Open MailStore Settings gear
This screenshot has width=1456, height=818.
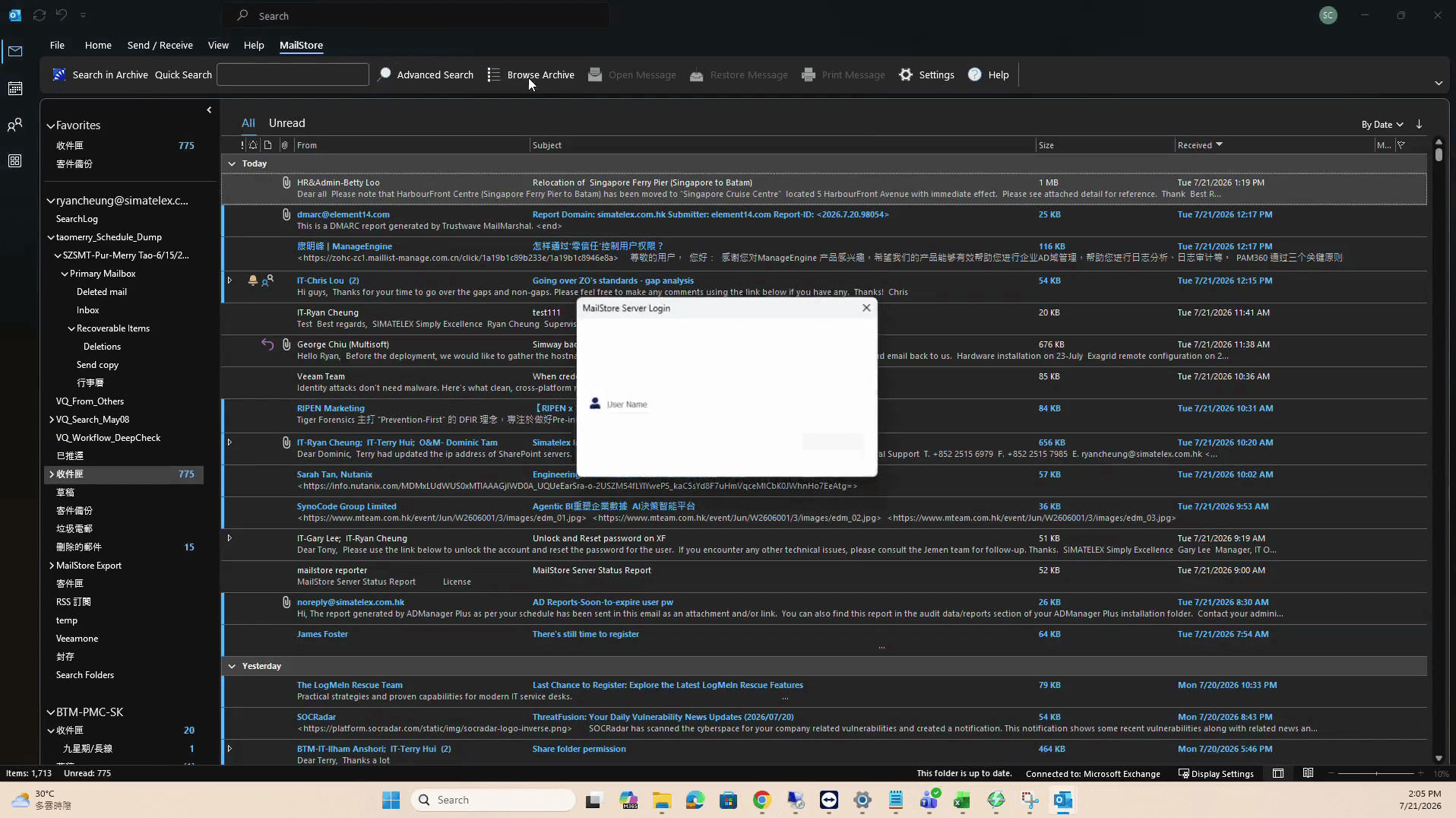[906, 75]
